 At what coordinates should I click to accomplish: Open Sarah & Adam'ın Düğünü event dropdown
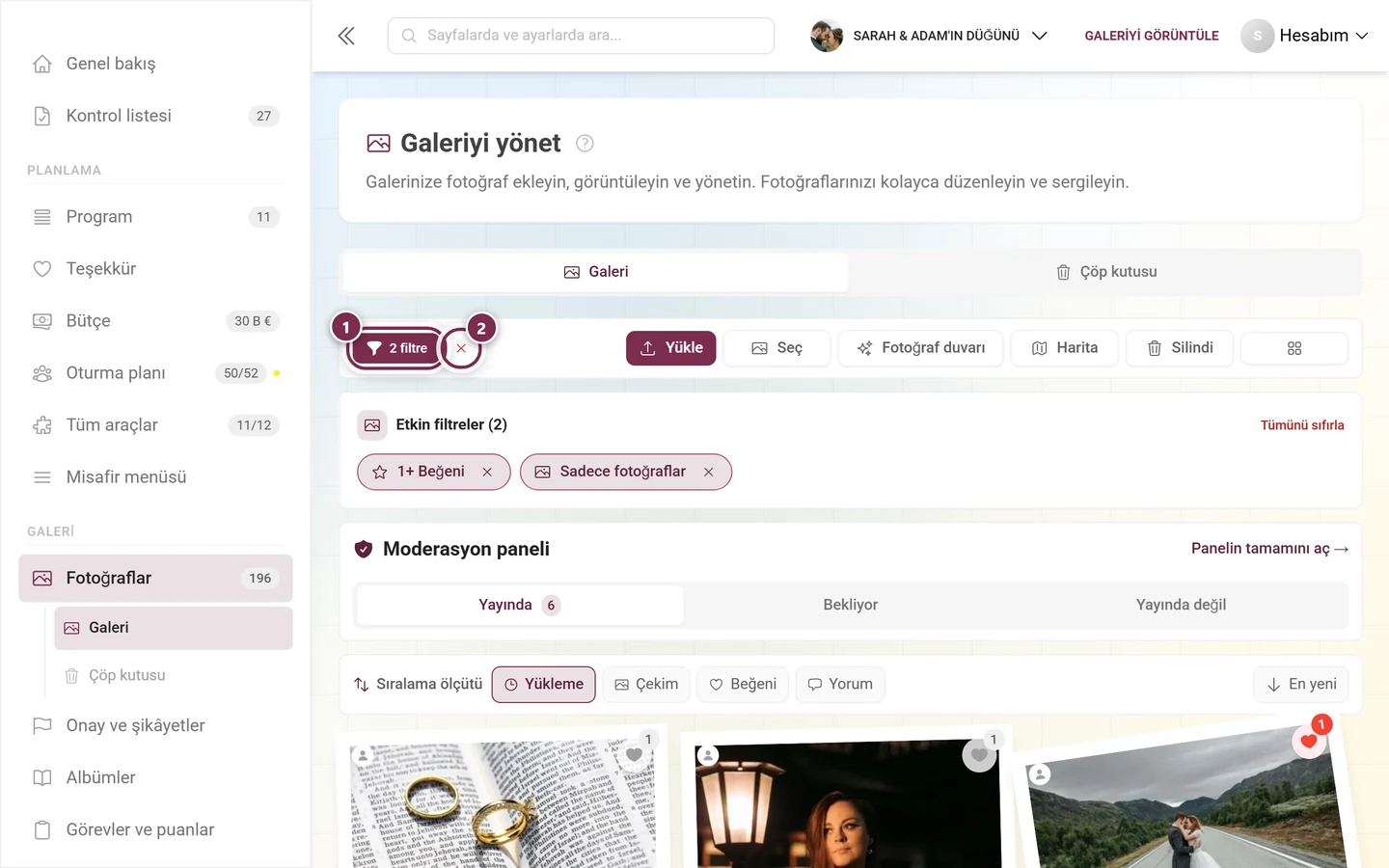(929, 36)
